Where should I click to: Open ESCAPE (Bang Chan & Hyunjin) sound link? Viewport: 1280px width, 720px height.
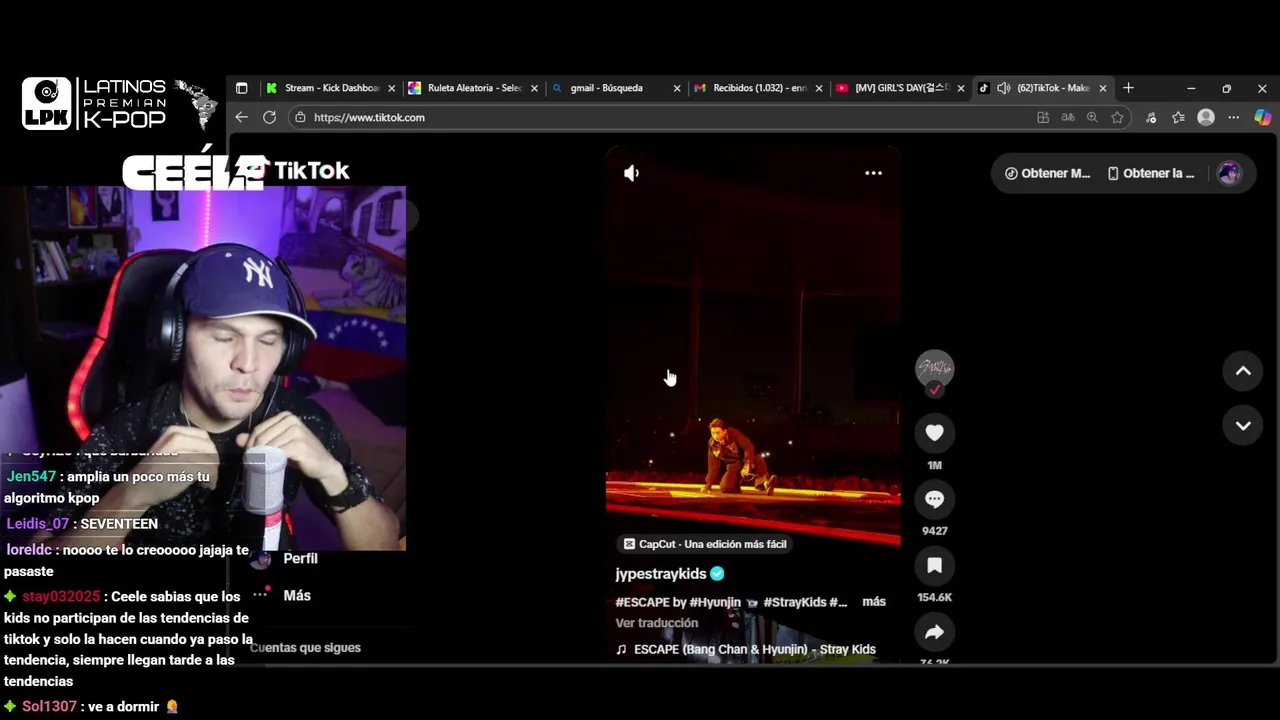(x=754, y=649)
